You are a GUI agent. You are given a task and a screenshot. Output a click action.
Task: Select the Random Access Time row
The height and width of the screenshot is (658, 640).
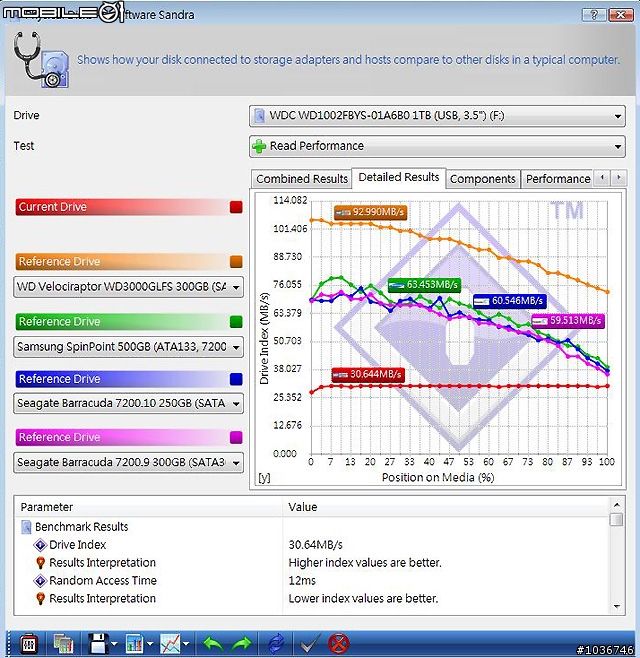tap(311, 581)
